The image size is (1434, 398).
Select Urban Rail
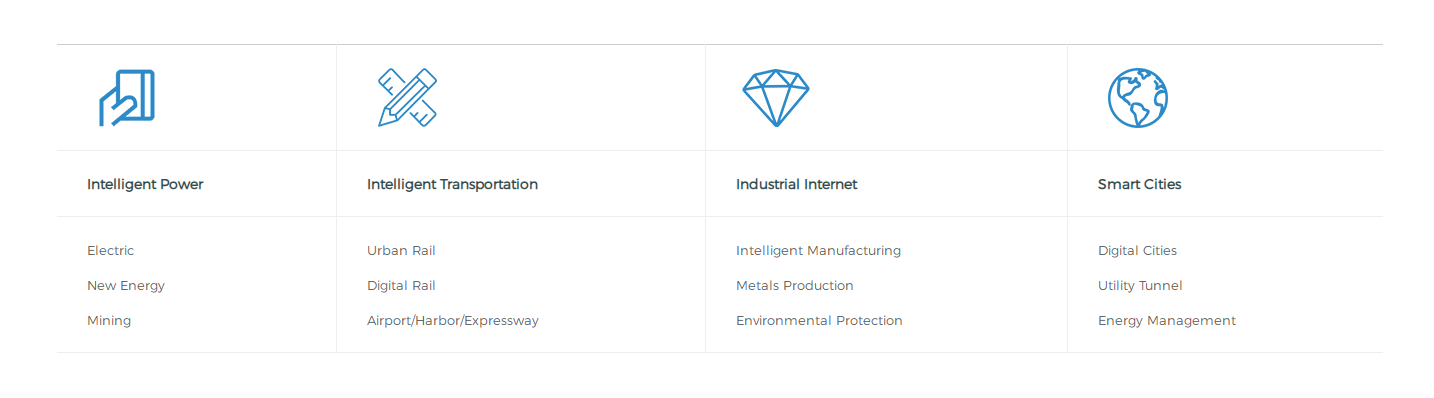401,251
